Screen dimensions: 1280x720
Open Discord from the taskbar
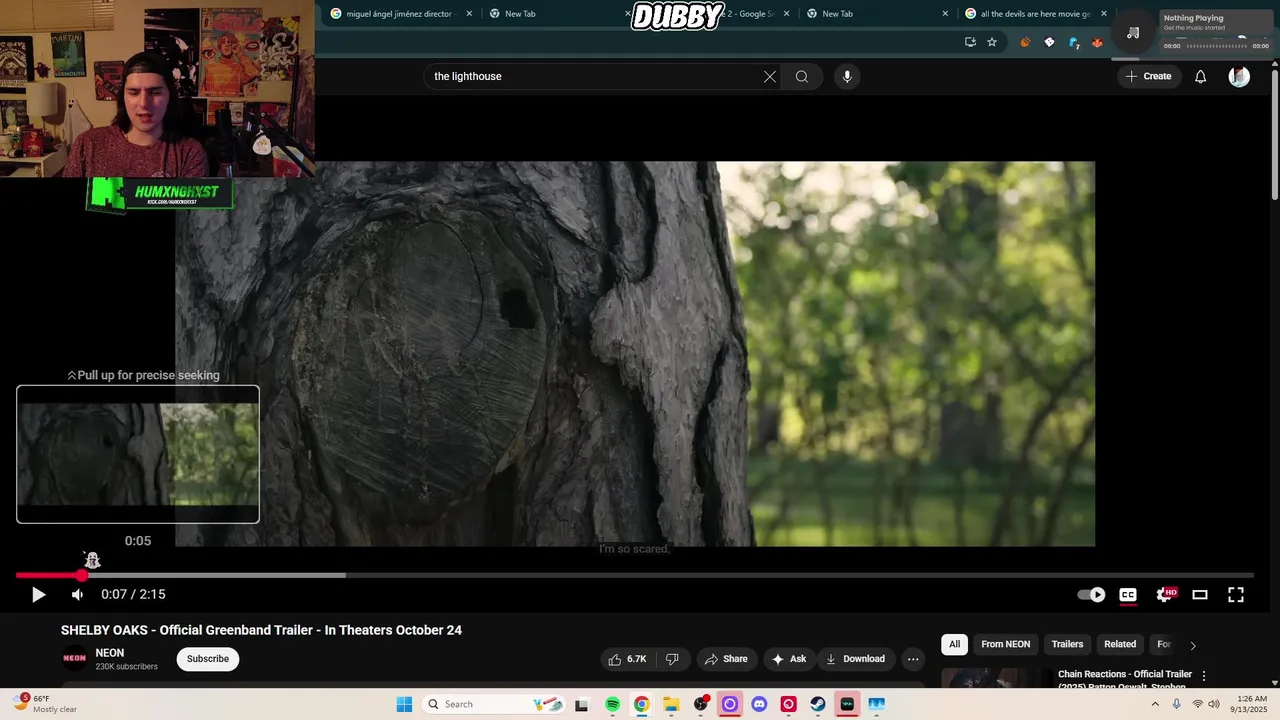[759, 704]
